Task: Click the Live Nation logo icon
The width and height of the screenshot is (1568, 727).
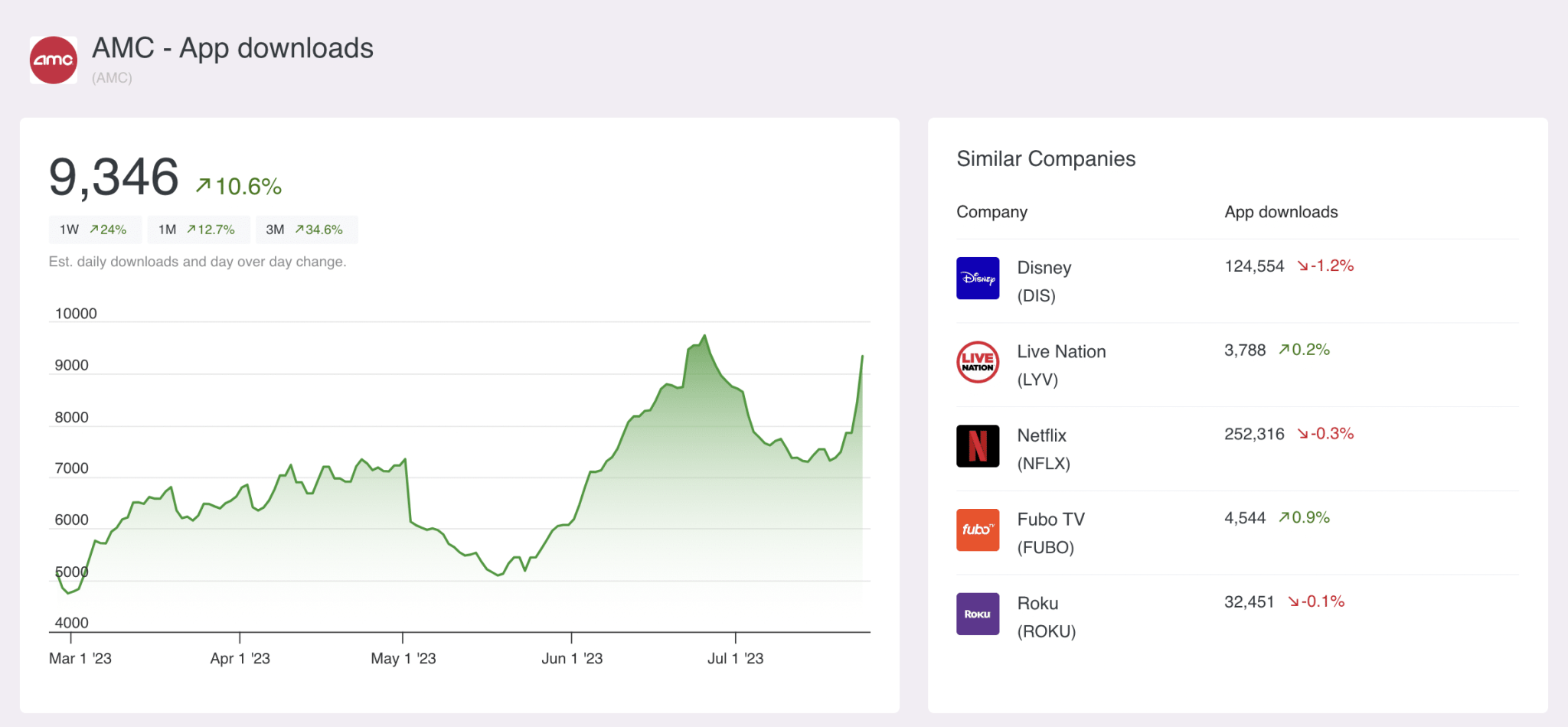Action: pyautogui.click(x=978, y=362)
